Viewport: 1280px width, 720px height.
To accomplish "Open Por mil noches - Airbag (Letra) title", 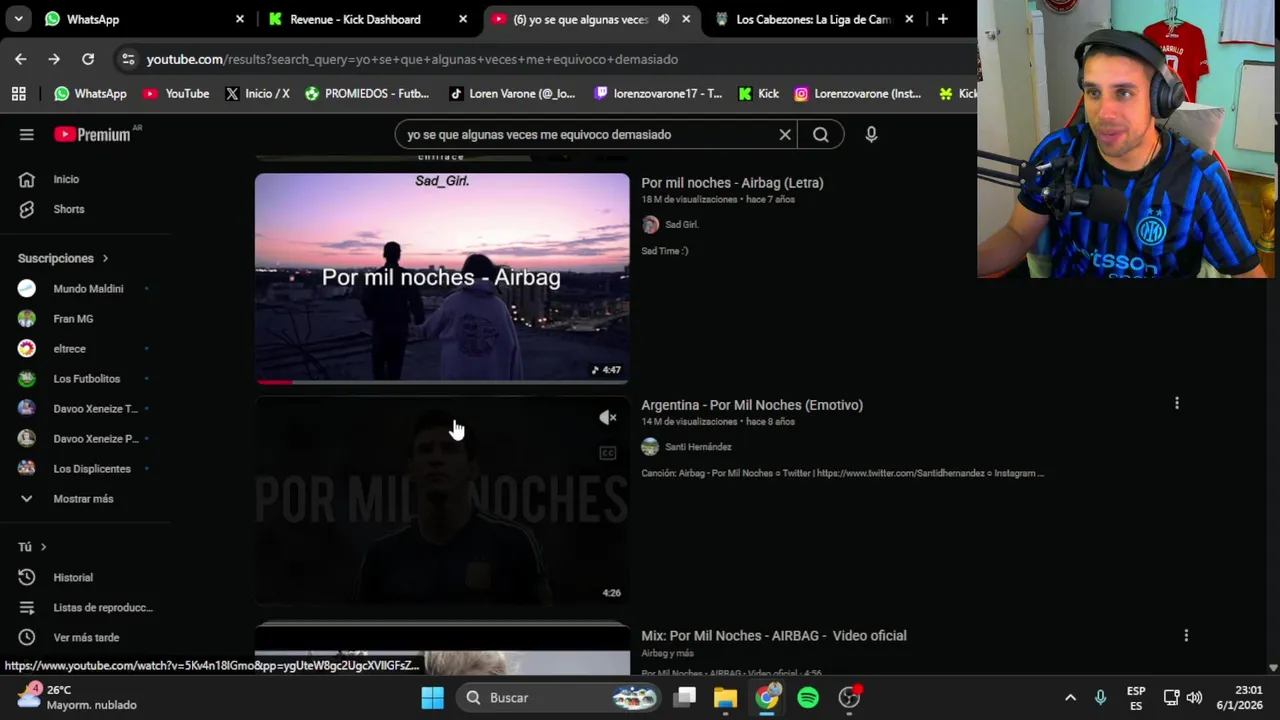I will click(x=732, y=183).
